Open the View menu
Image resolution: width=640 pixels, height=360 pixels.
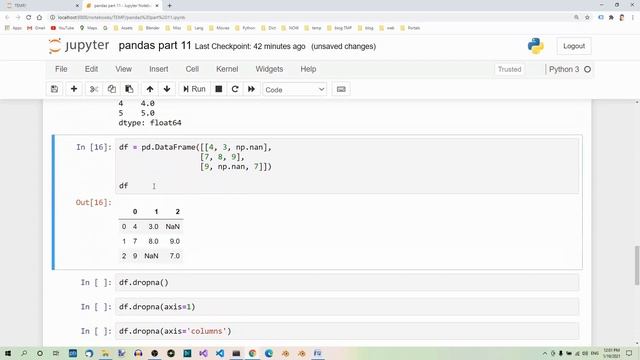pos(123,69)
